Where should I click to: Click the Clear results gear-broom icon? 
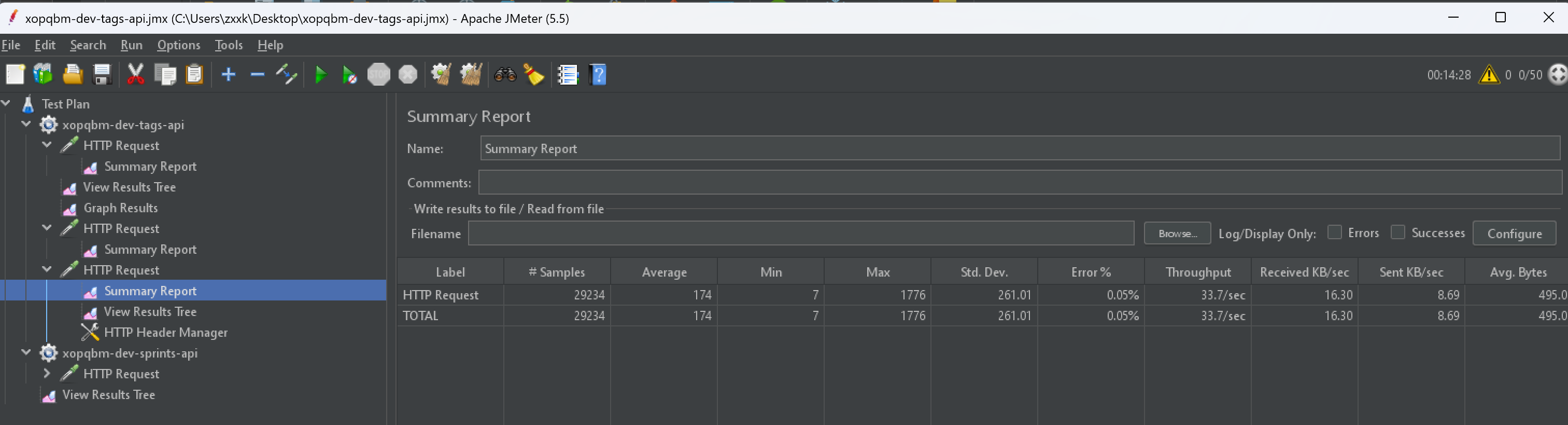pos(441,75)
